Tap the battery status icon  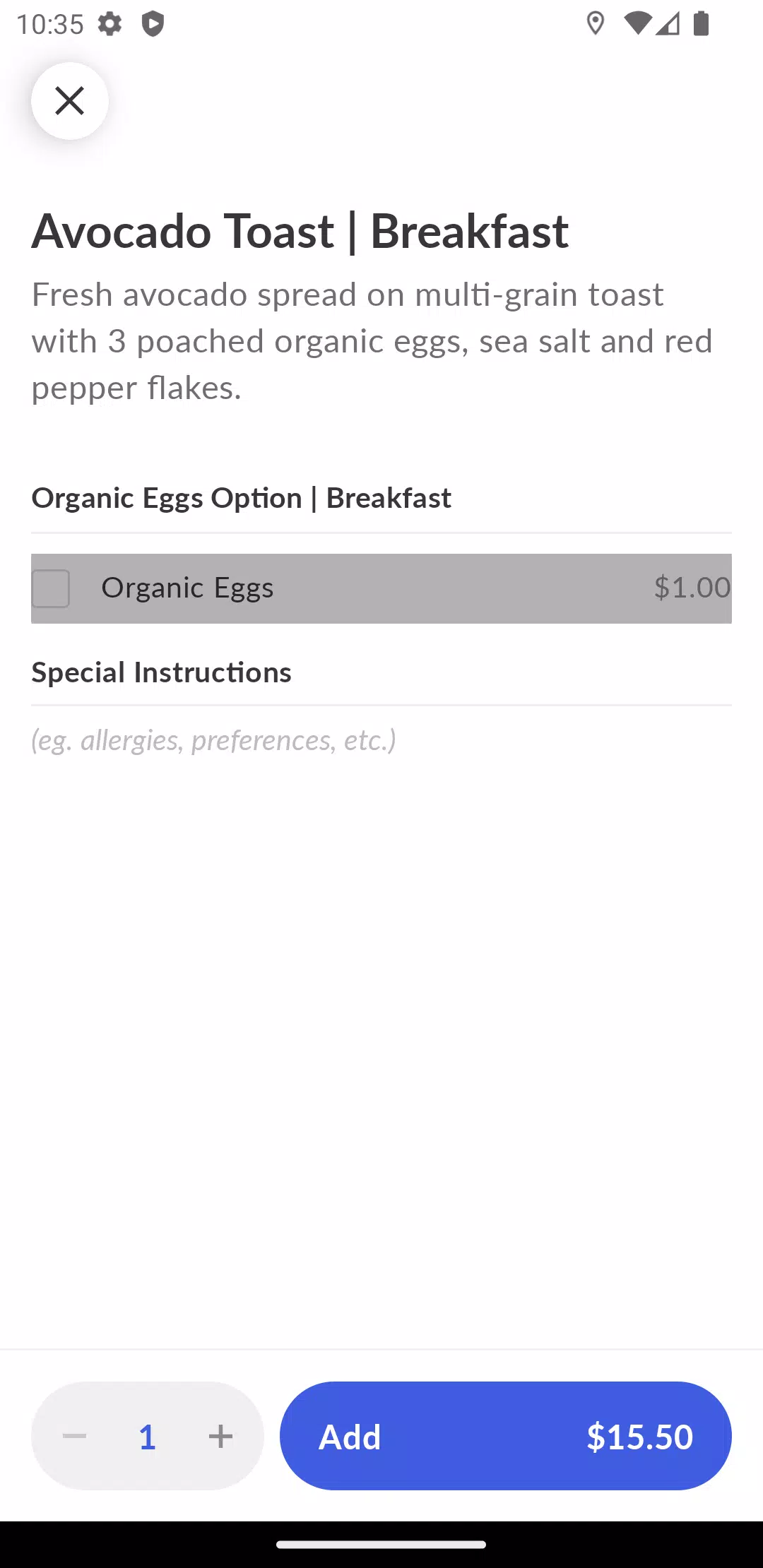click(701, 24)
